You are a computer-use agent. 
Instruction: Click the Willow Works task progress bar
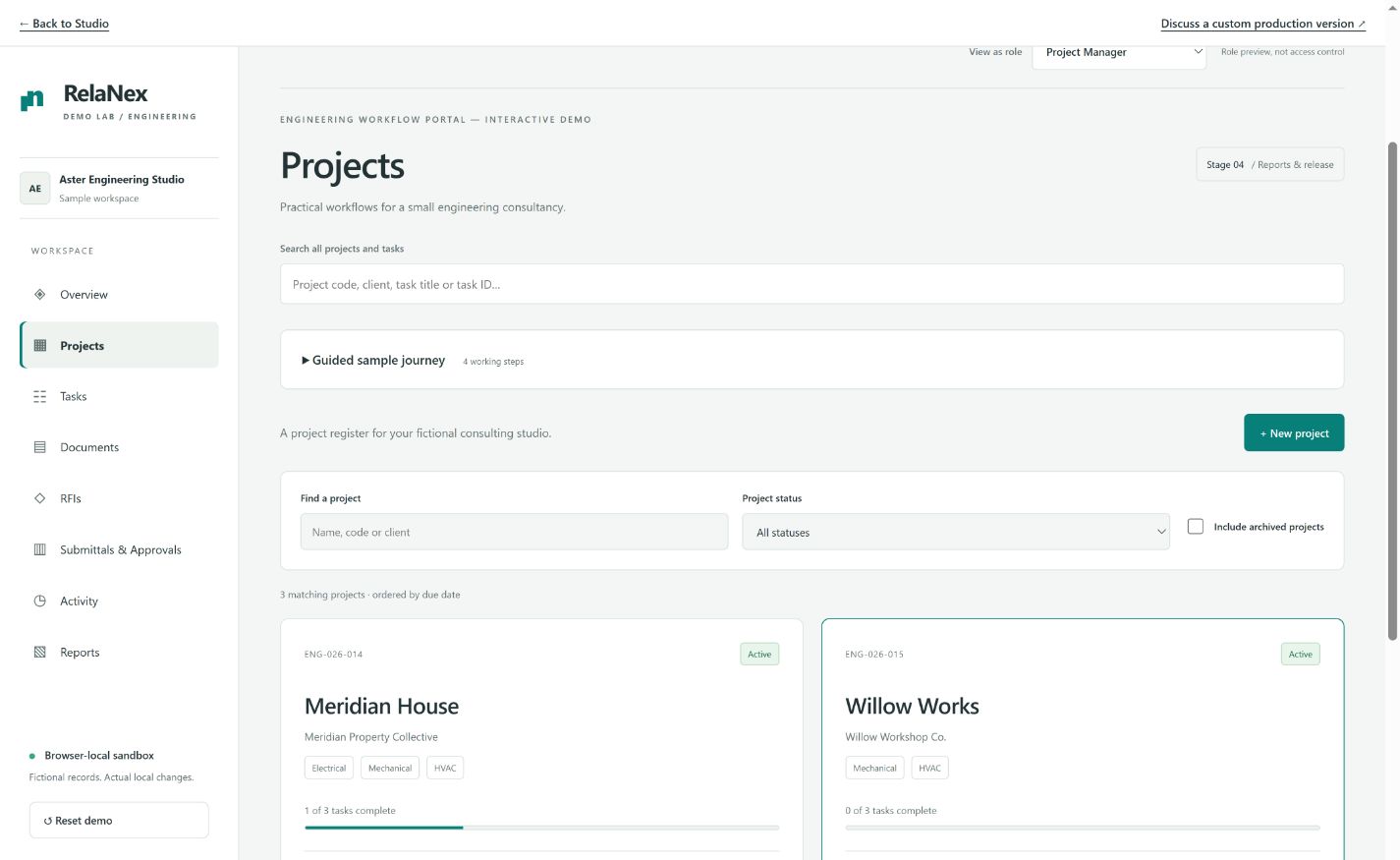(1083, 828)
